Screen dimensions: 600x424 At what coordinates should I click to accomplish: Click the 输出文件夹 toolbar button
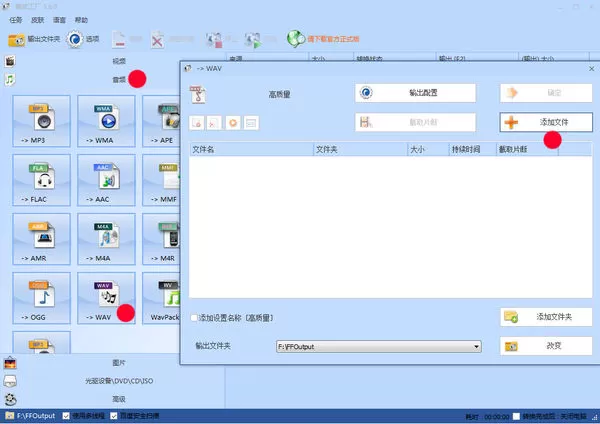34,39
